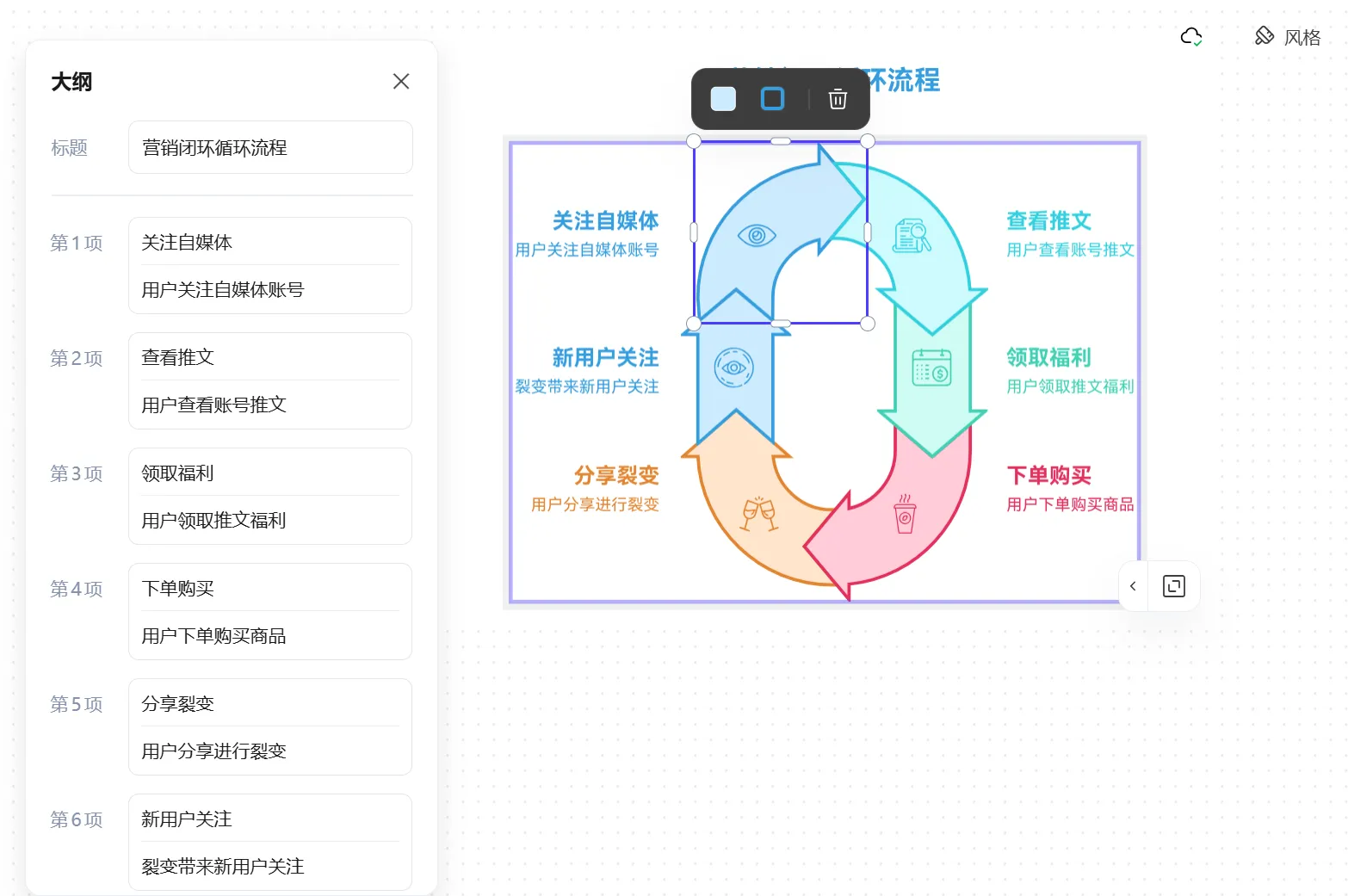This screenshot has height=896, width=1348.
Task: Click 裂变带来新用户关注 description field
Action: click(269, 866)
